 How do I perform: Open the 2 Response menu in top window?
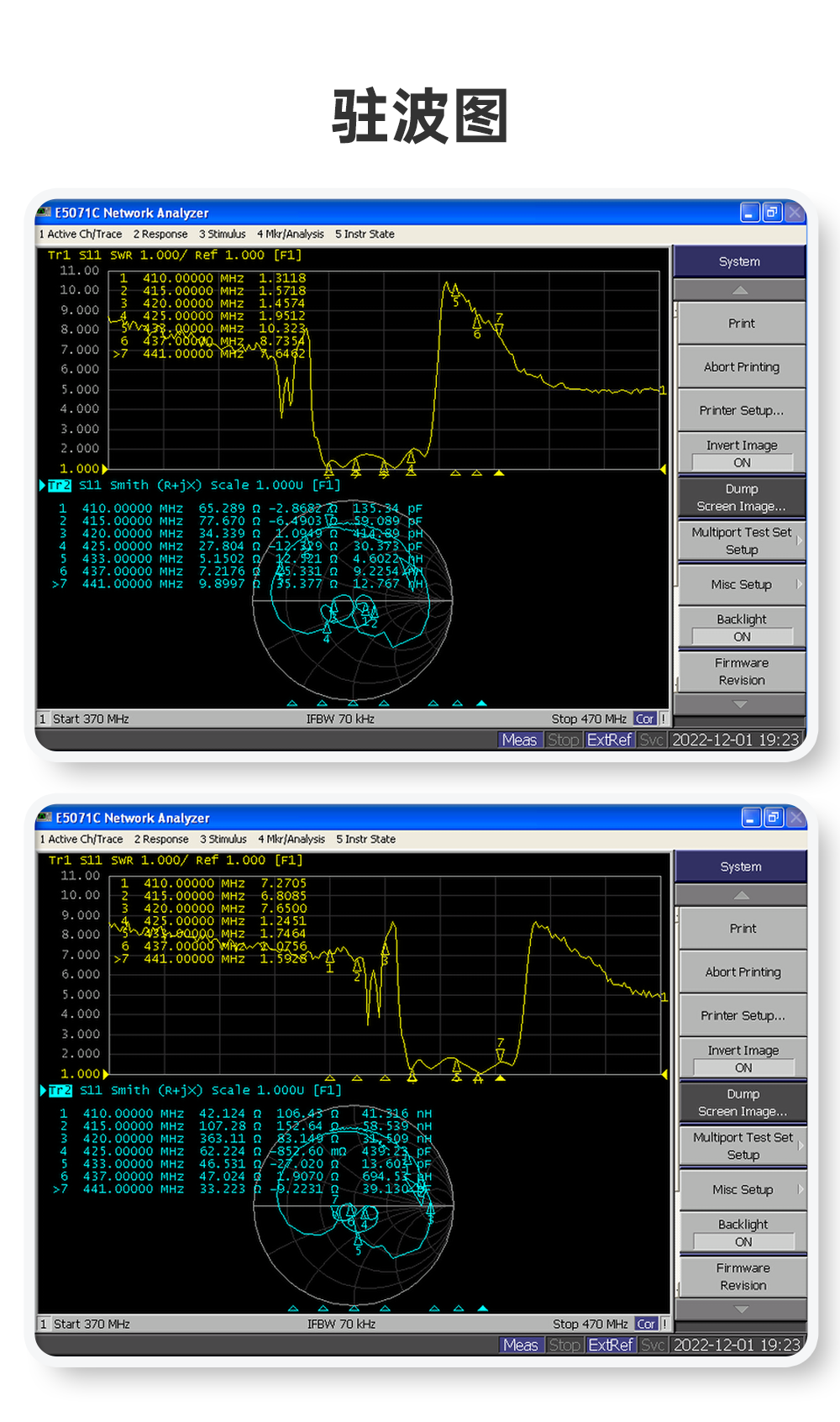pyautogui.click(x=160, y=234)
